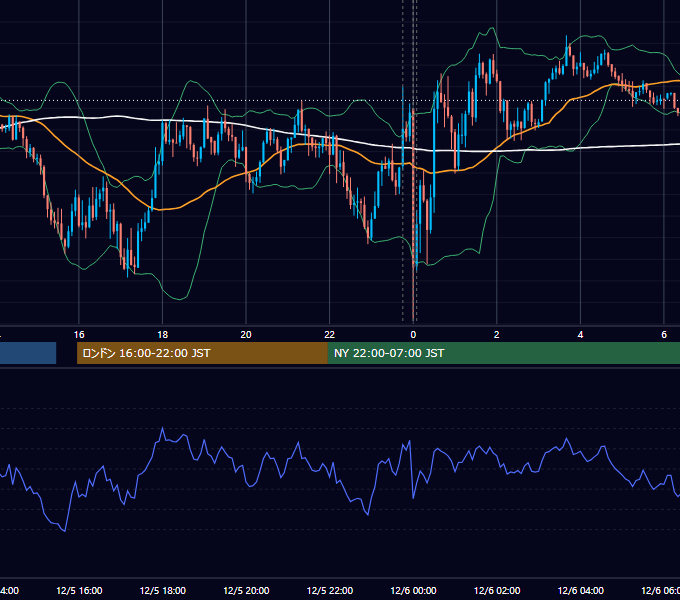The width and height of the screenshot is (680, 600).
Task: Click the 12/5 16:00 time label
Action: pyautogui.click(x=79, y=590)
